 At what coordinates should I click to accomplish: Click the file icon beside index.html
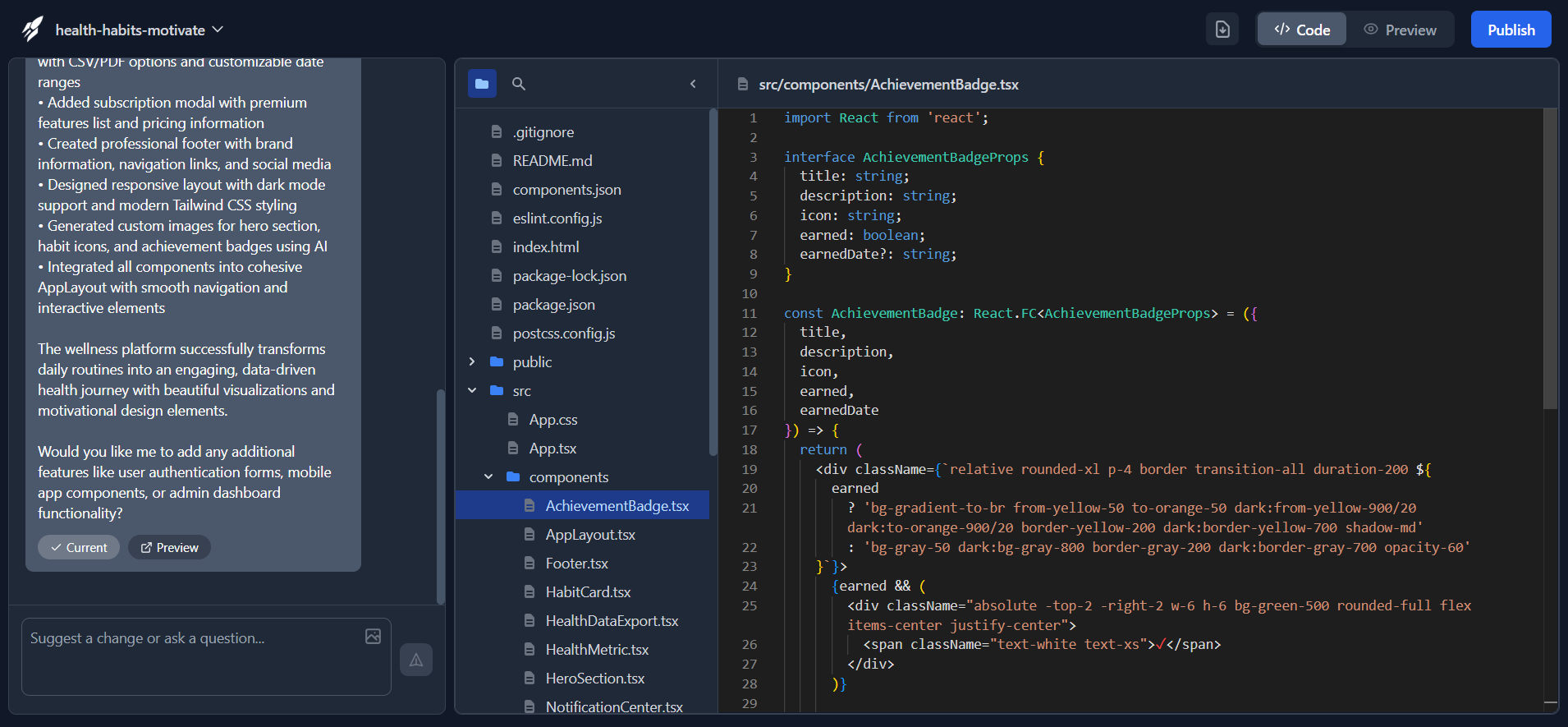[497, 247]
